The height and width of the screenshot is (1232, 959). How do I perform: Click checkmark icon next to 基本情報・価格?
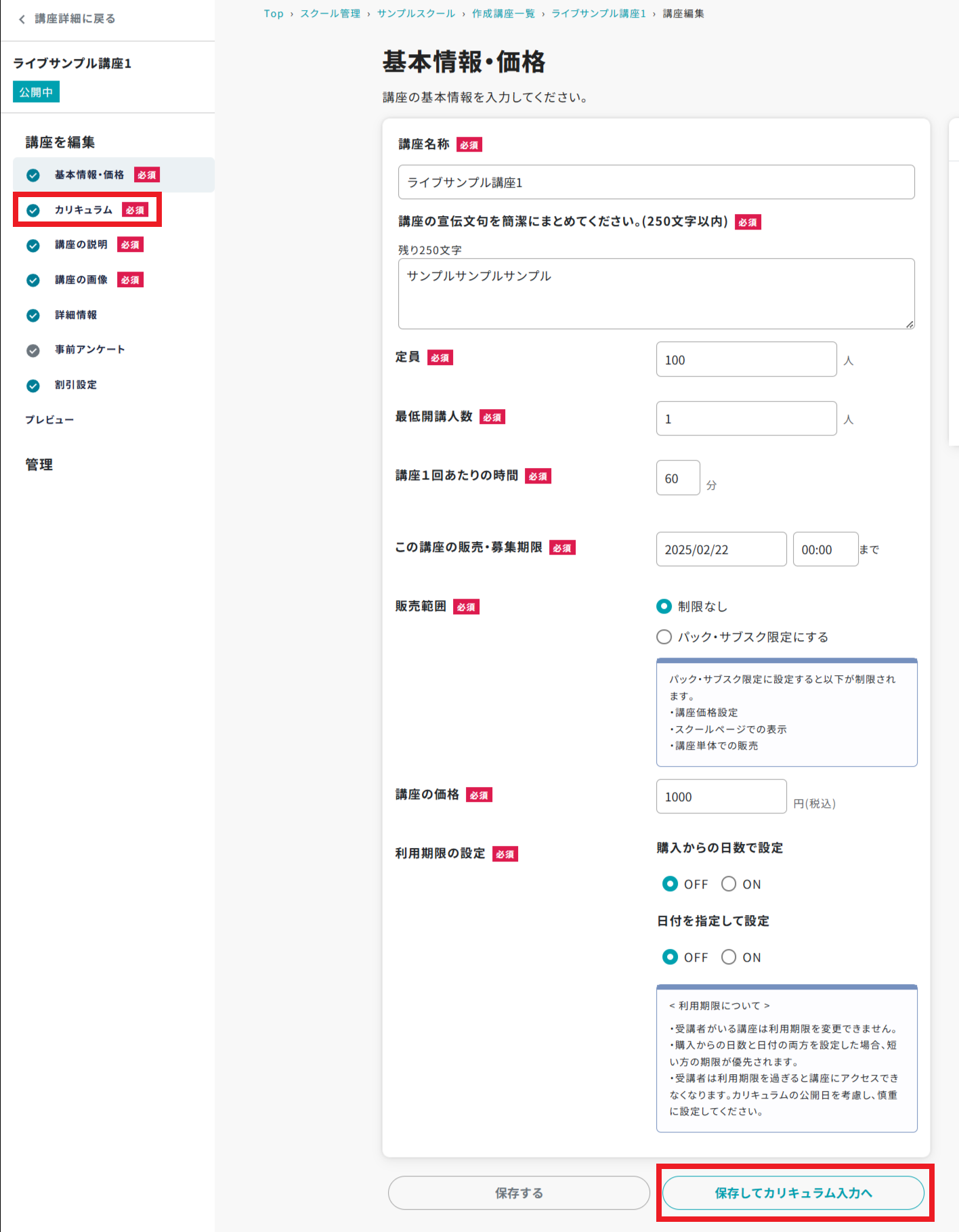pyautogui.click(x=33, y=175)
